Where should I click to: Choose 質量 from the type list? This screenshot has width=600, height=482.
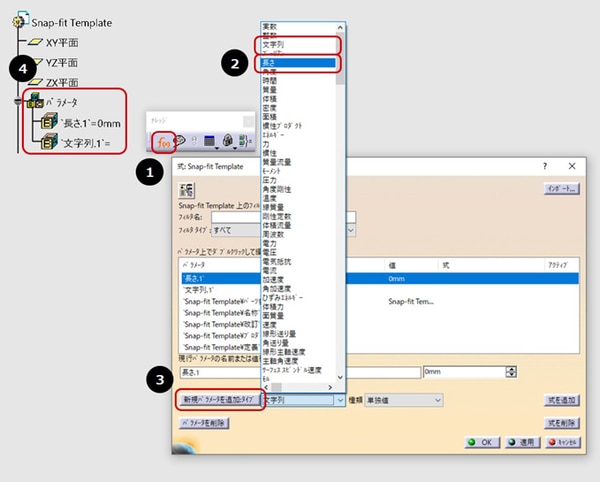tap(269, 90)
